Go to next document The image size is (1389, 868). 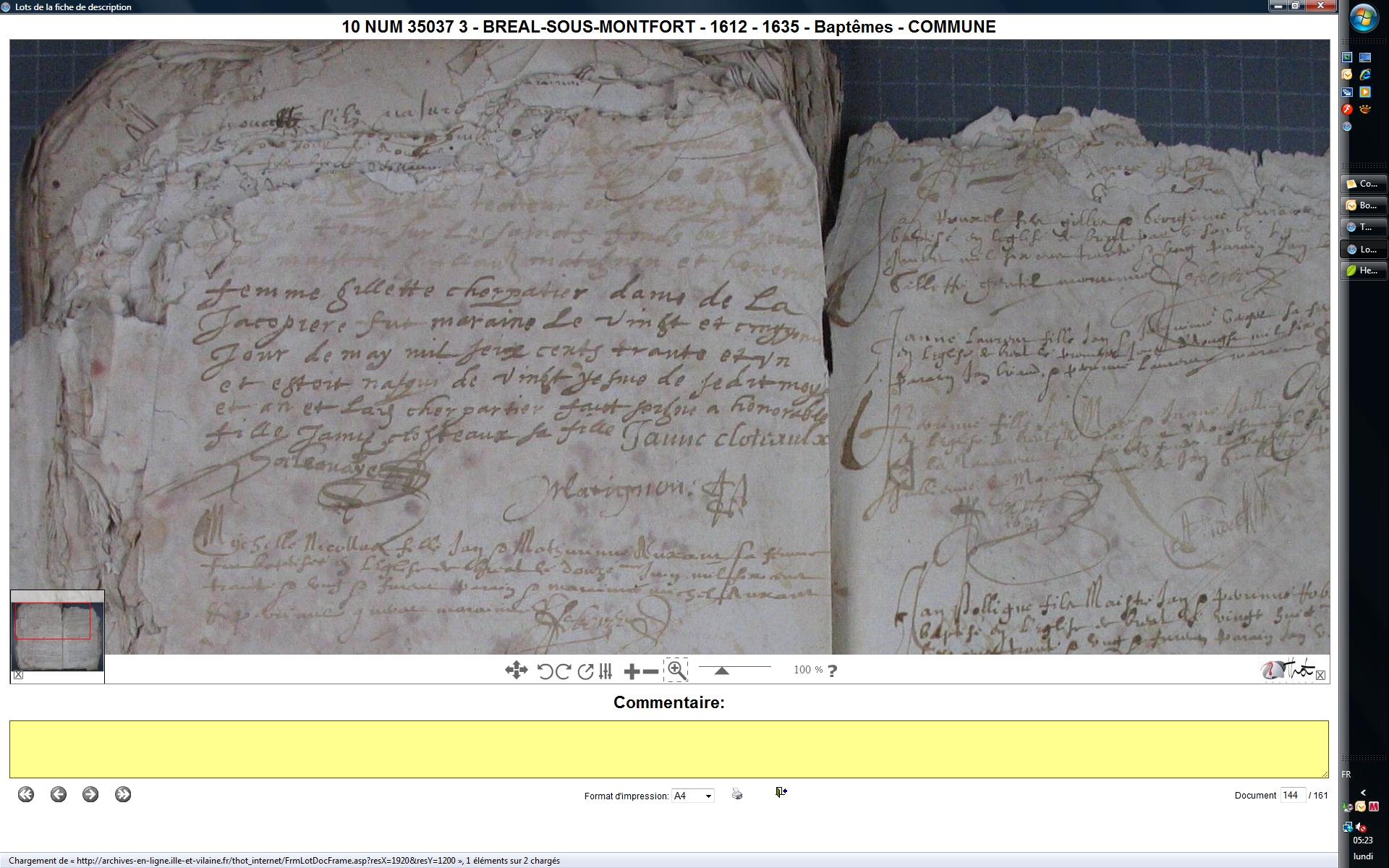(90, 794)
